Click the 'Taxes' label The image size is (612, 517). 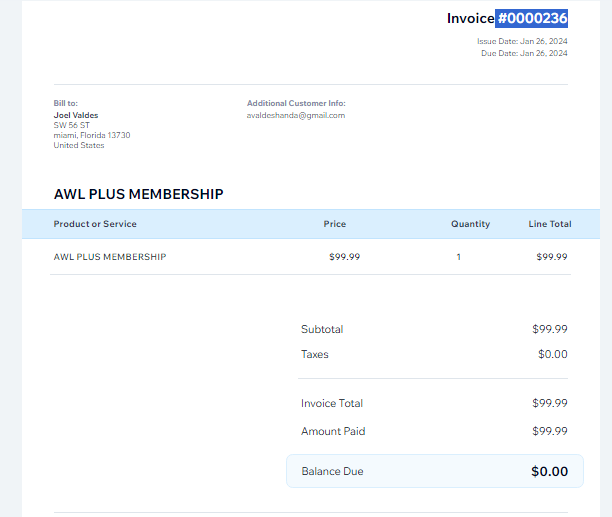pos(315,354)
